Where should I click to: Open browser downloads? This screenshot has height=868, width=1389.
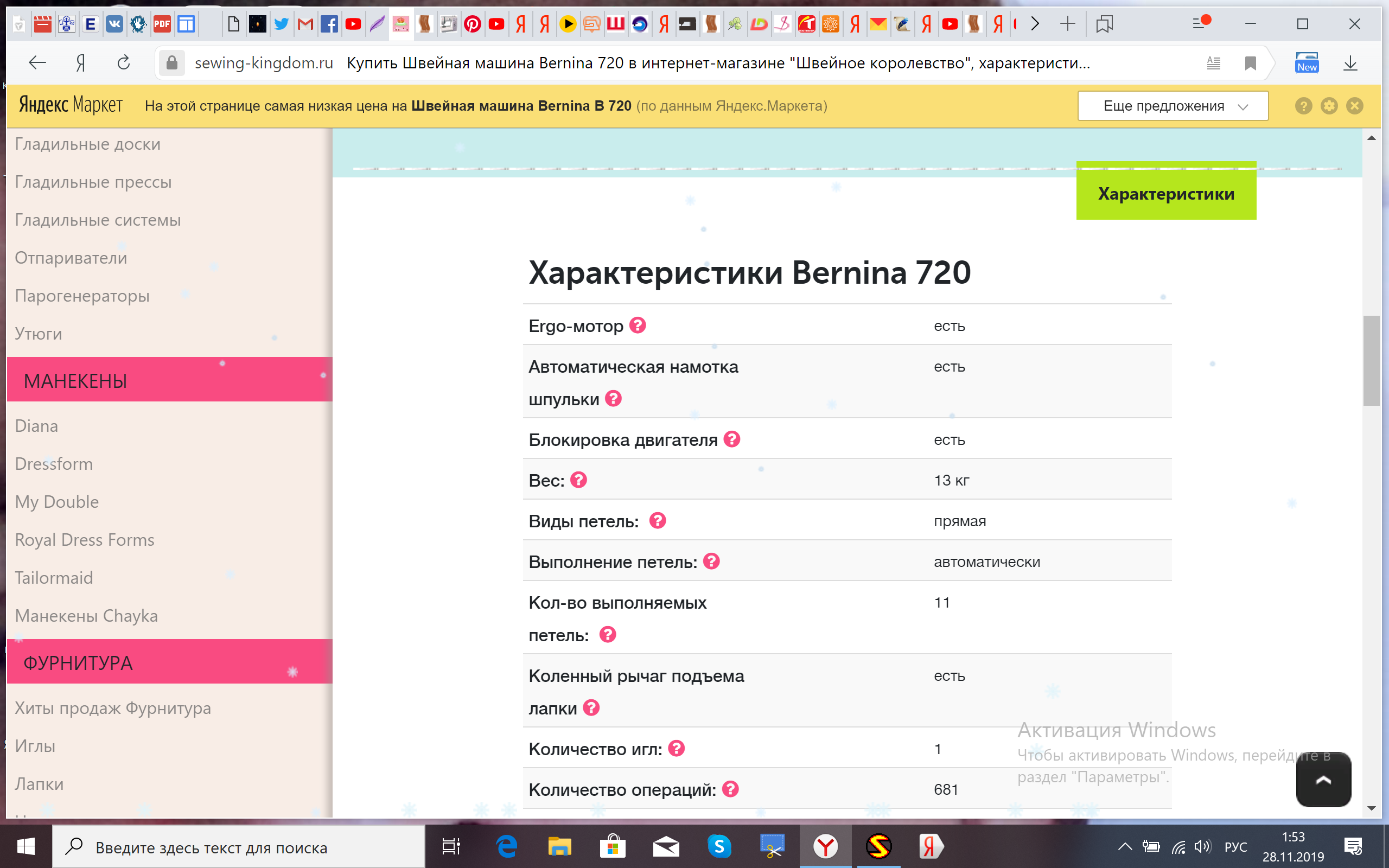pos(1350,62)
